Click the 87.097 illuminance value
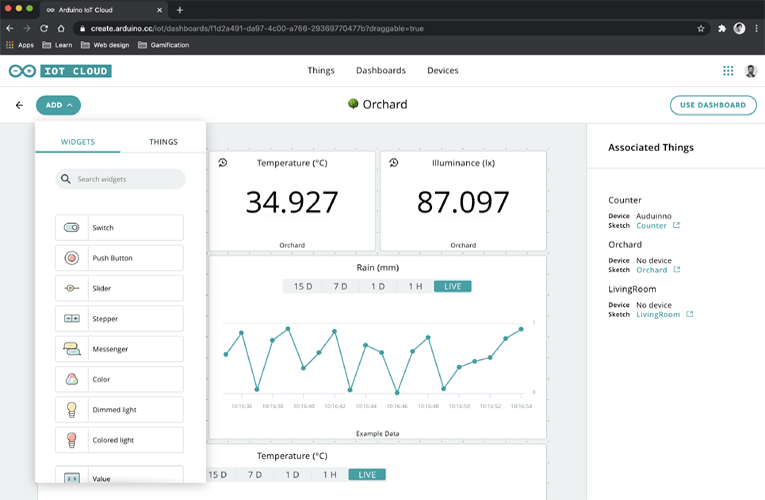Image resolution: width=765 pixels, height=500 pixels. pos(463,202)
